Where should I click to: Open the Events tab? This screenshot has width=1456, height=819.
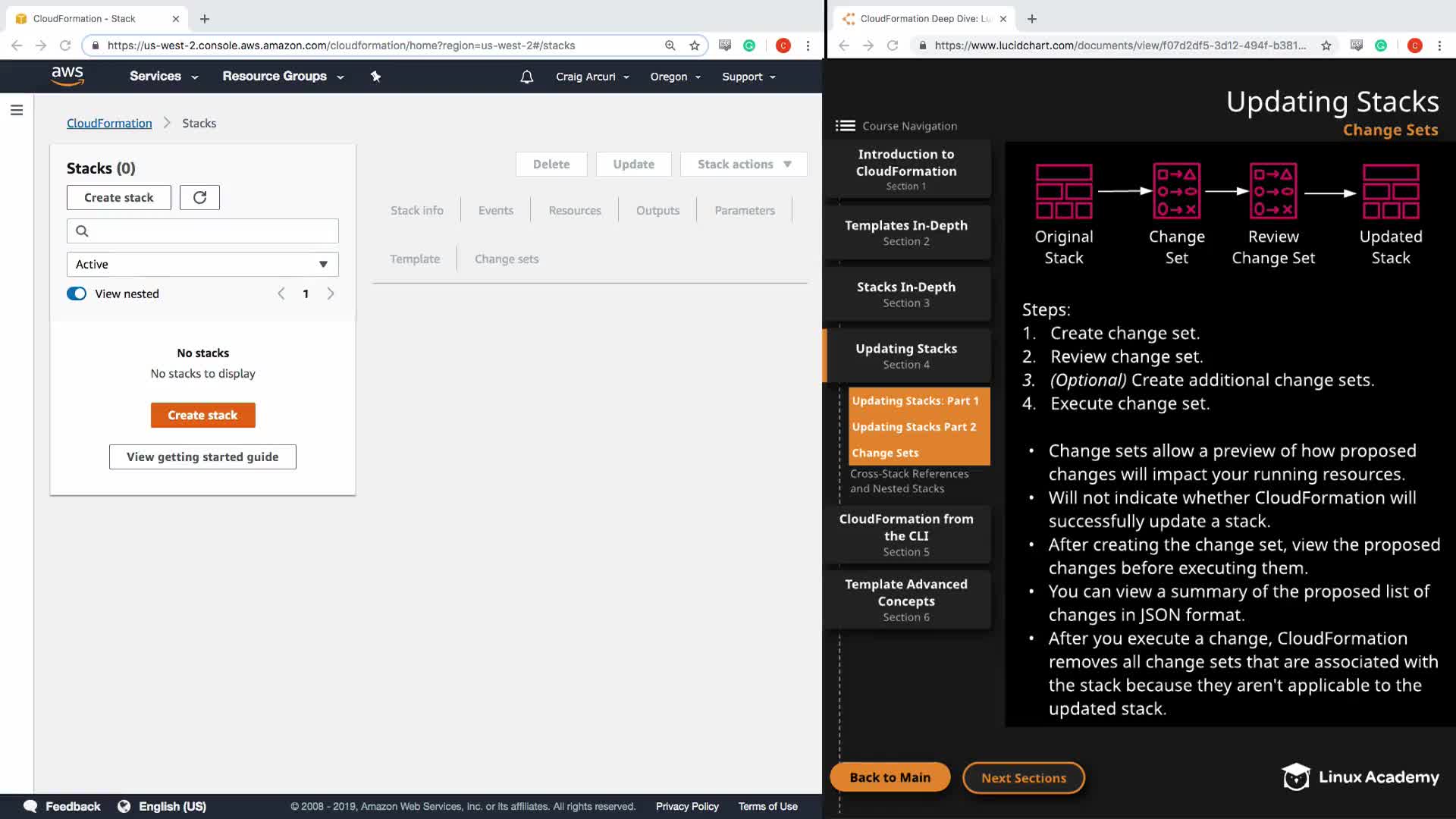[495, 210]
